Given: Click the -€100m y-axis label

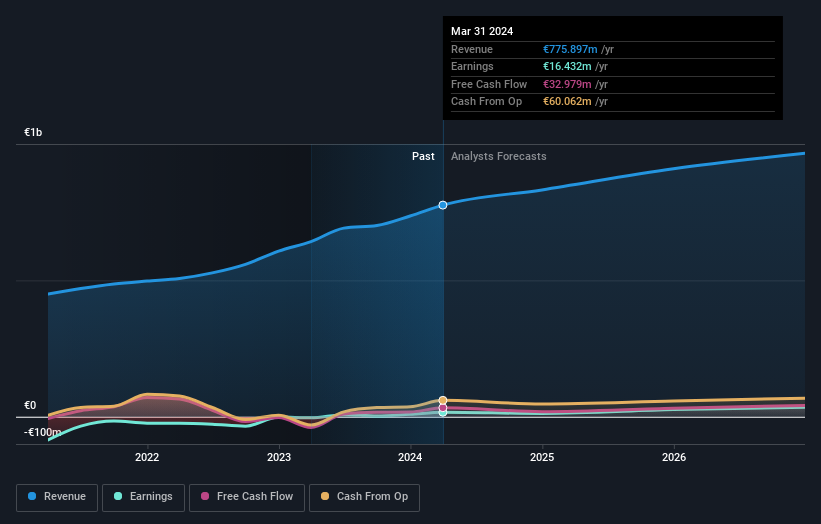Looking at the screenshot, I should tap(42, 432).
